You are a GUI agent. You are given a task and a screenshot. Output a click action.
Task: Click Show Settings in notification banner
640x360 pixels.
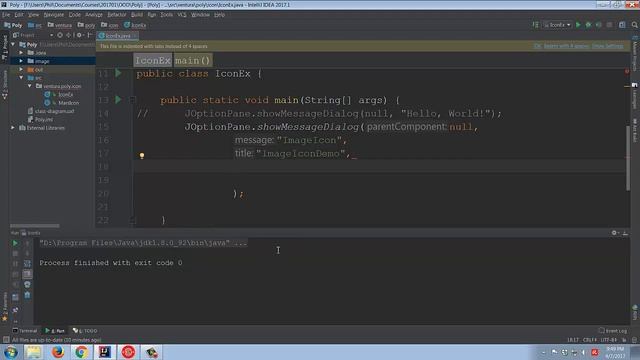coord(607,46)
